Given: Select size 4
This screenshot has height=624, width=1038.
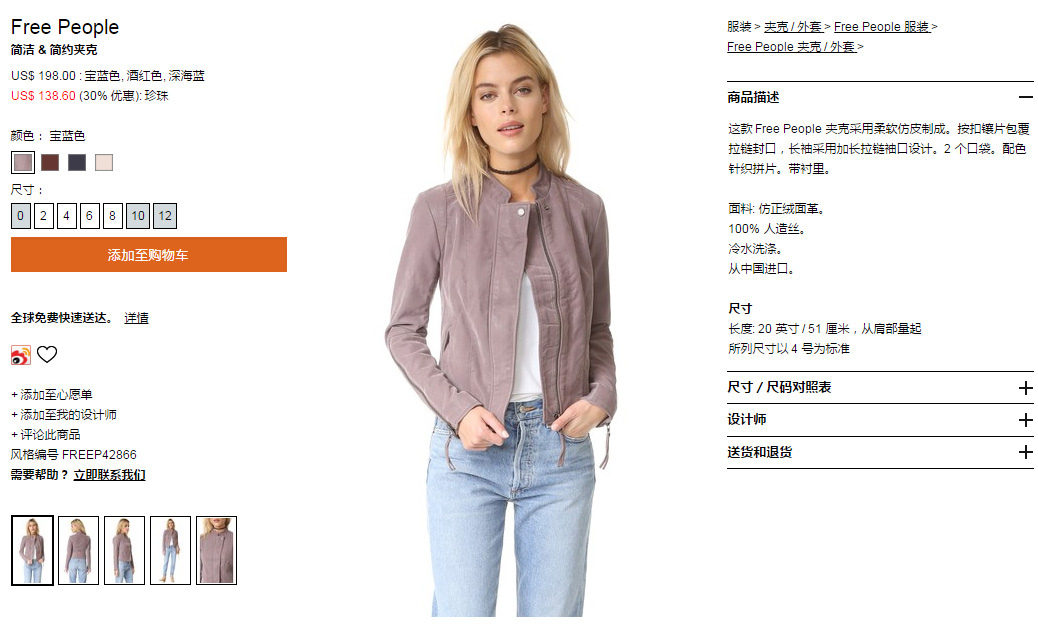Looking at the screenshot, I should pos(66,216).
